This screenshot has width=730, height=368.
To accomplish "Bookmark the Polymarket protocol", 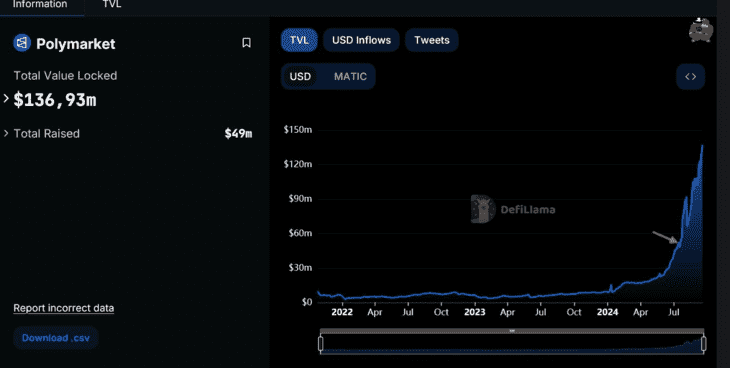I will pos(246,43).
